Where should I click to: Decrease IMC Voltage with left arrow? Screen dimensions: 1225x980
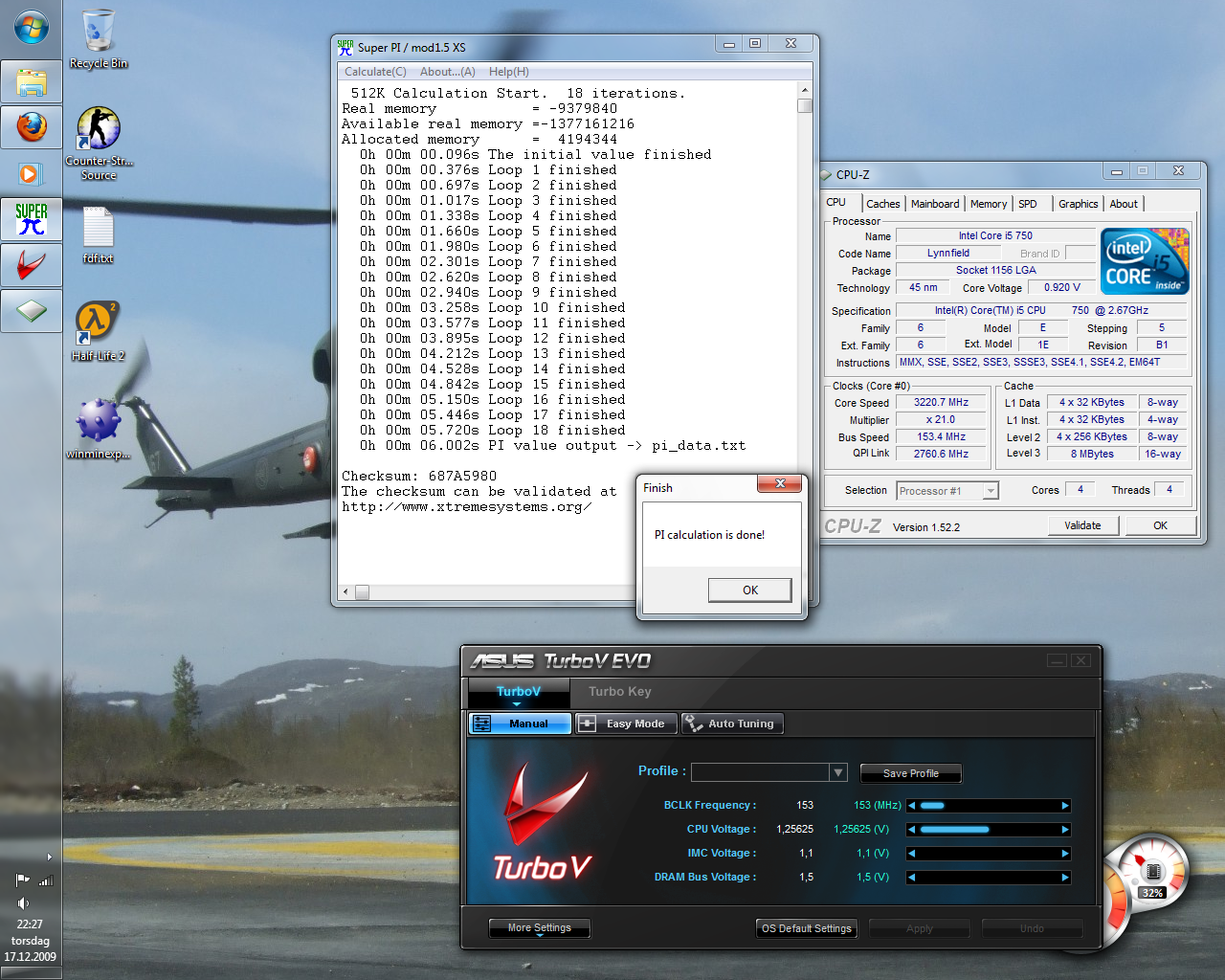tap(912, 854)
